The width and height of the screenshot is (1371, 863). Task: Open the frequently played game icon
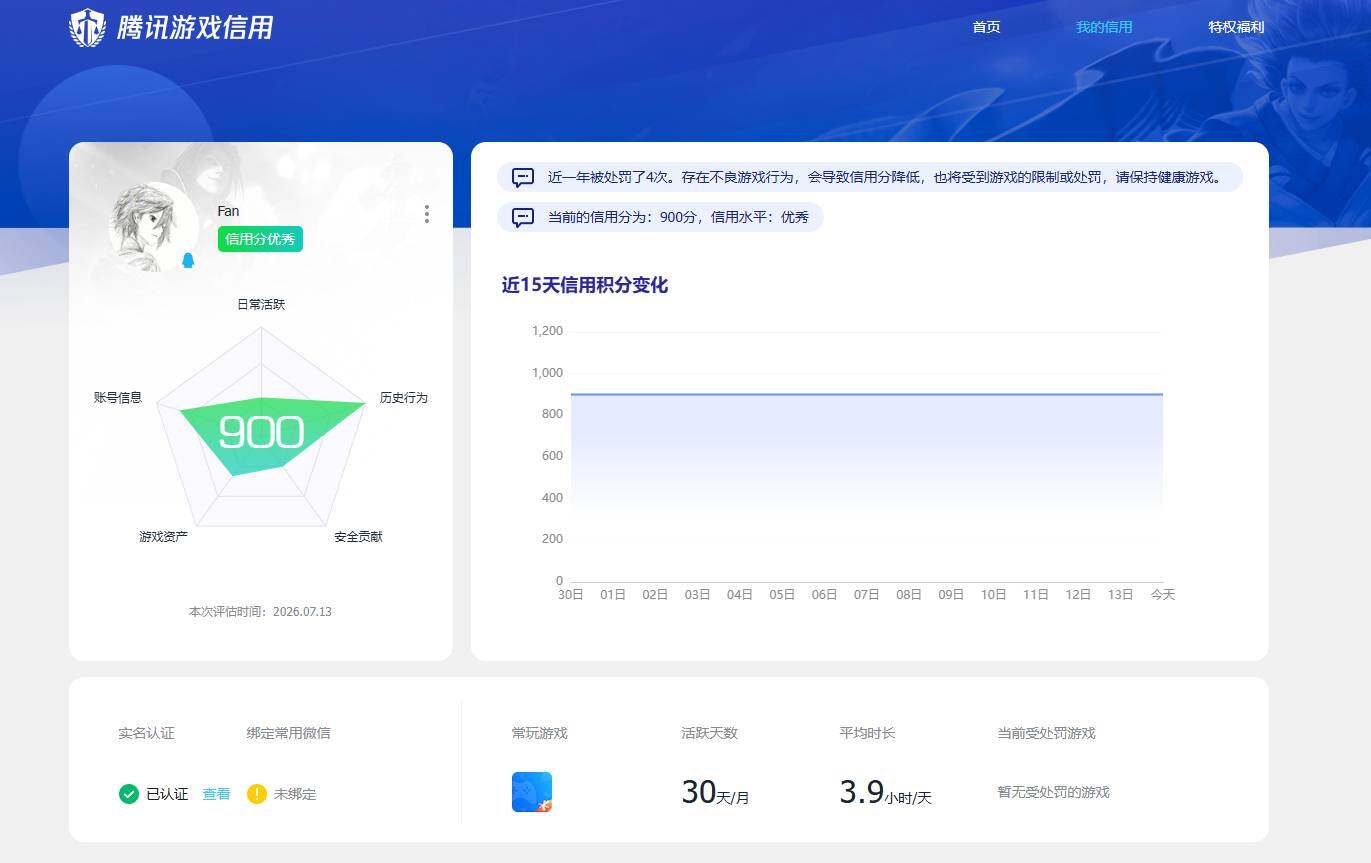click(x=532, y=792)
